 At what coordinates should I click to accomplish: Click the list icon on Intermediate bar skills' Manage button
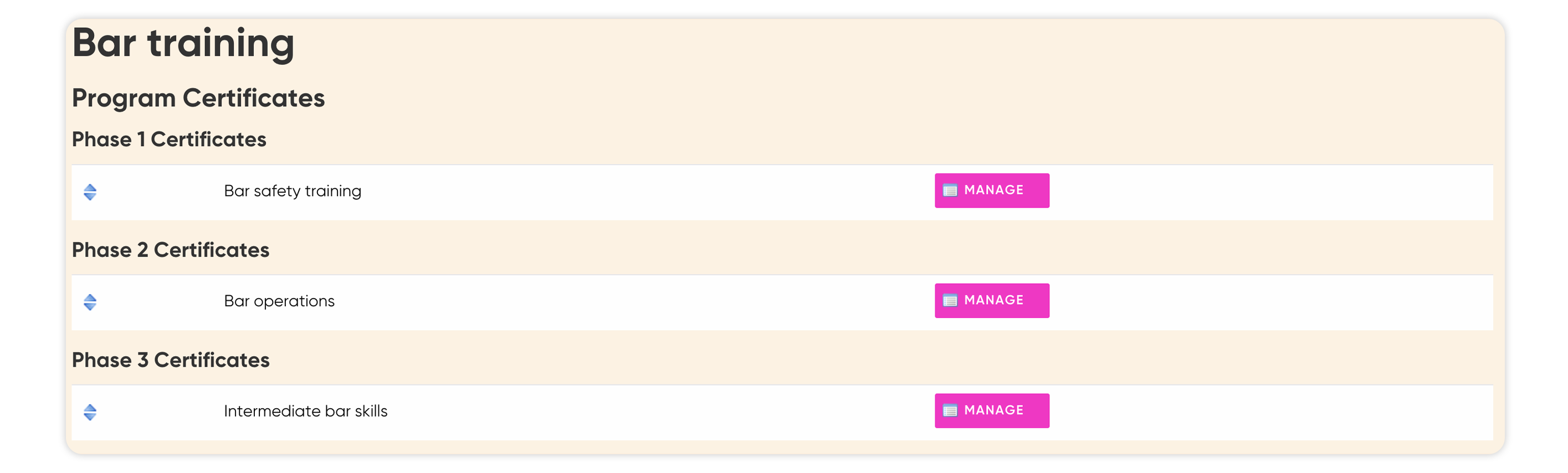click(x=950, y=411)
